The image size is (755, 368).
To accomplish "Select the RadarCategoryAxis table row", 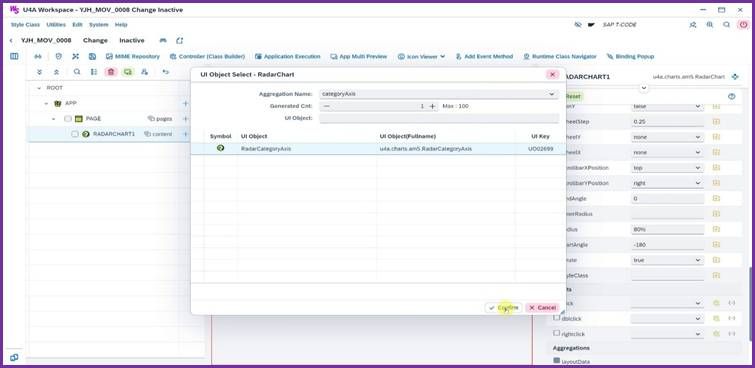I will [x=378, y=149].
